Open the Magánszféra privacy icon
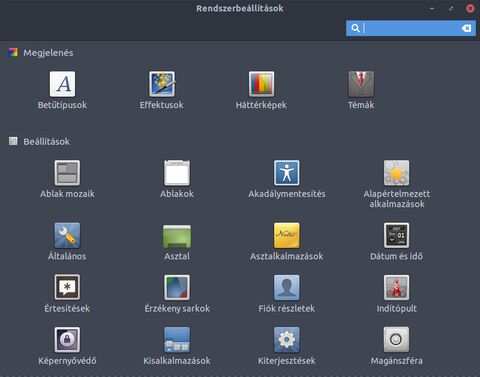The height and width of the screenshot is (377, 480). [396, 340]
